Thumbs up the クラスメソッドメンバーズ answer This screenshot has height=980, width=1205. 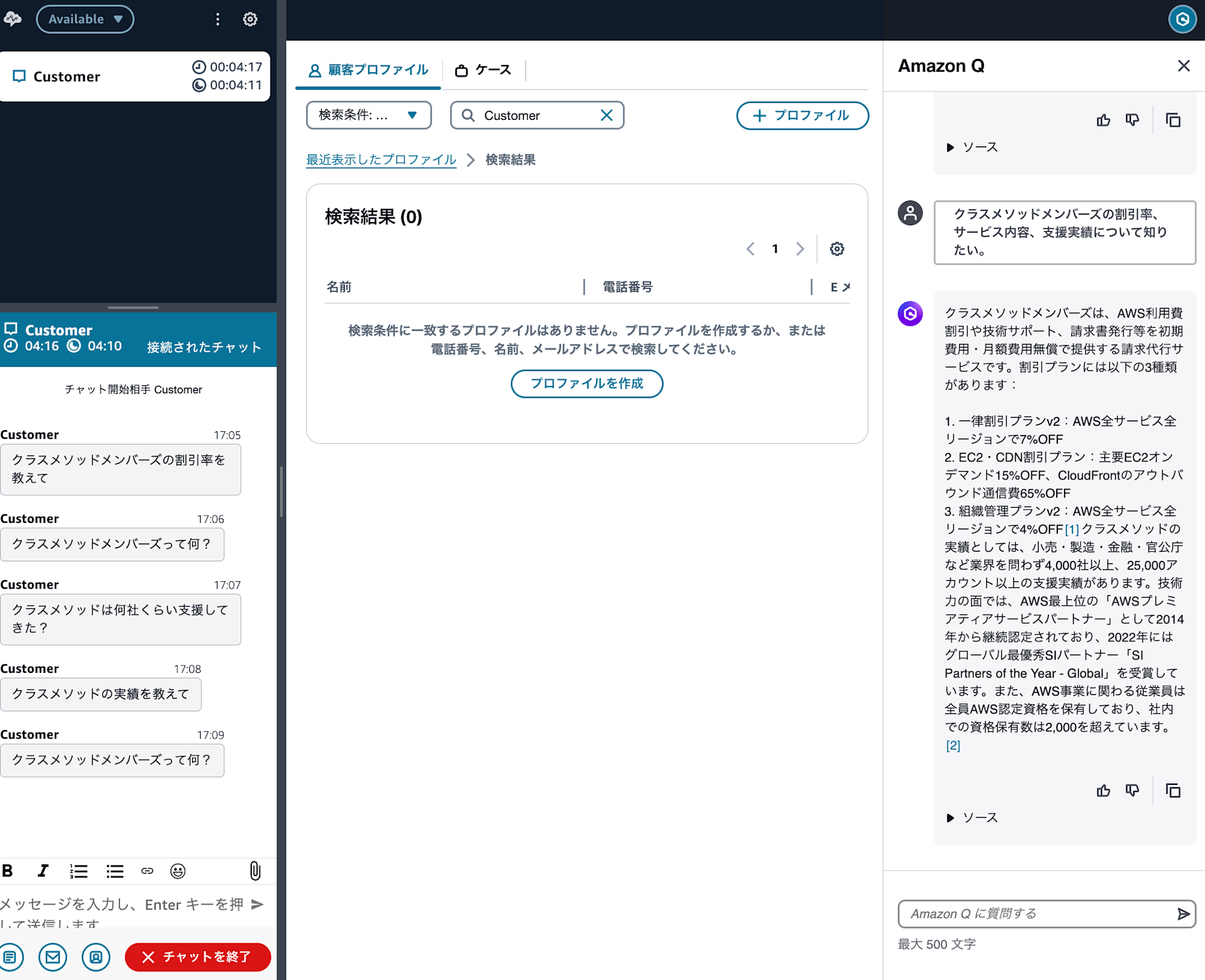tap(1103, 790)
